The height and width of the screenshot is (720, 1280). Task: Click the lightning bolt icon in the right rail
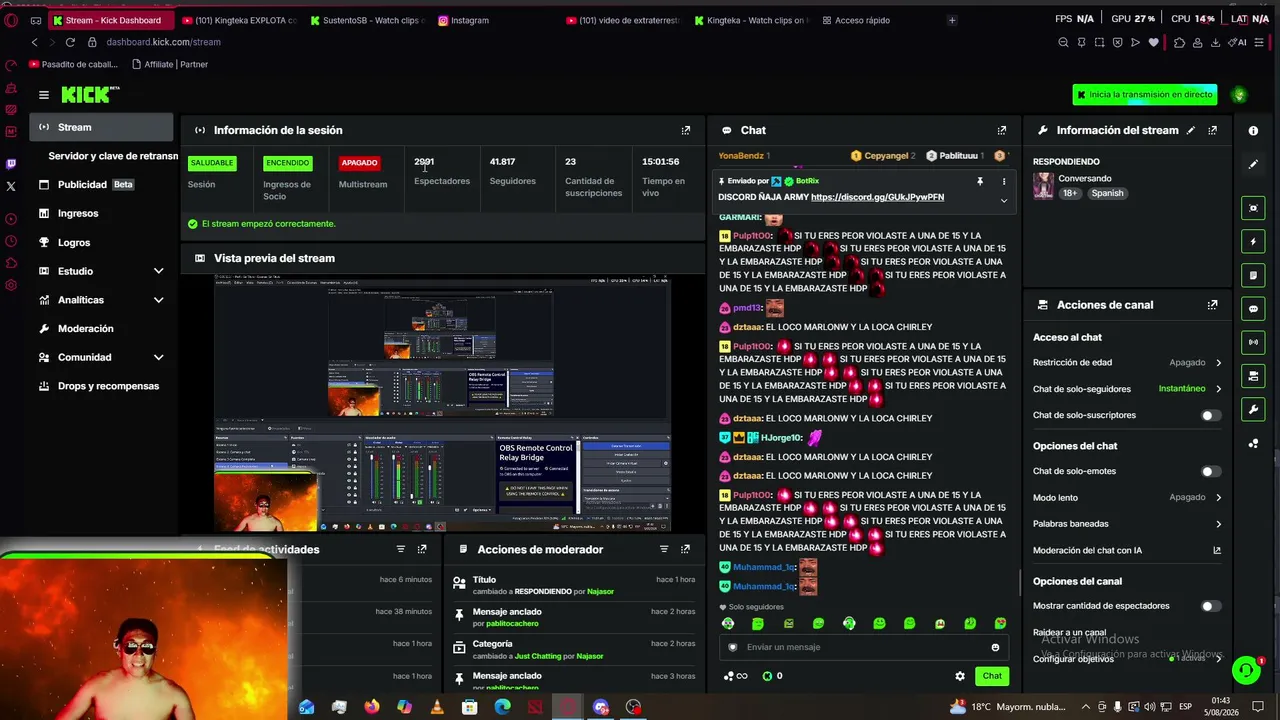1253,242
